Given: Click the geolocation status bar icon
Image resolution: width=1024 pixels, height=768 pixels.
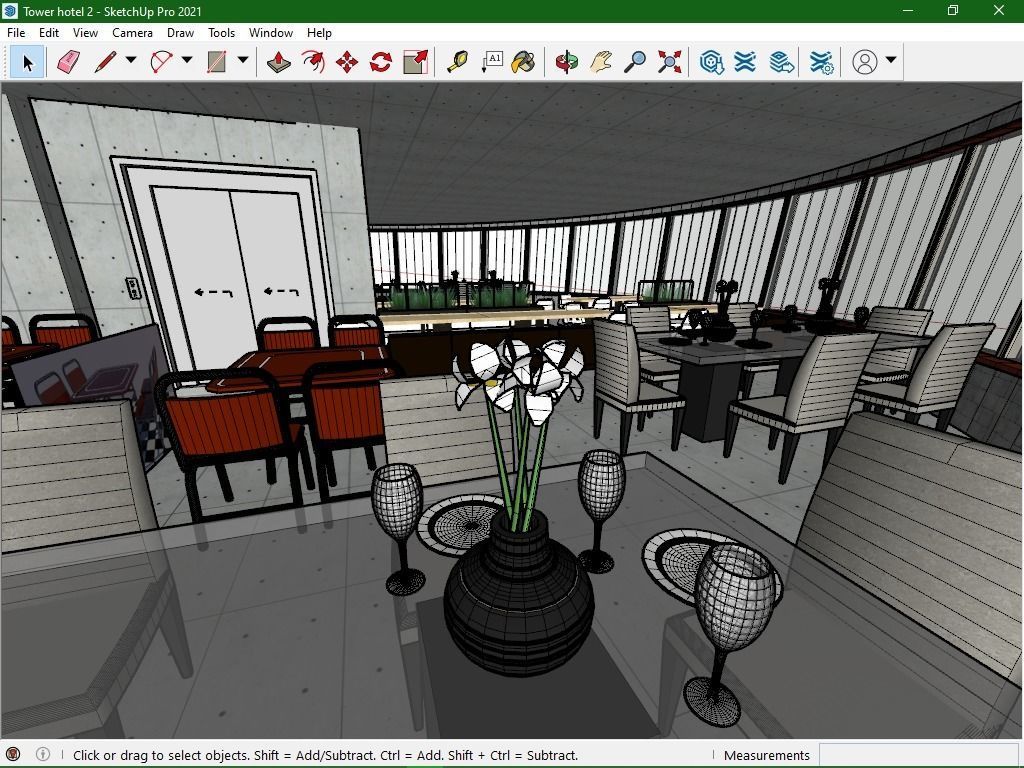Looking at the screenshot, I should pyautogui.click(x=12, y=755).
